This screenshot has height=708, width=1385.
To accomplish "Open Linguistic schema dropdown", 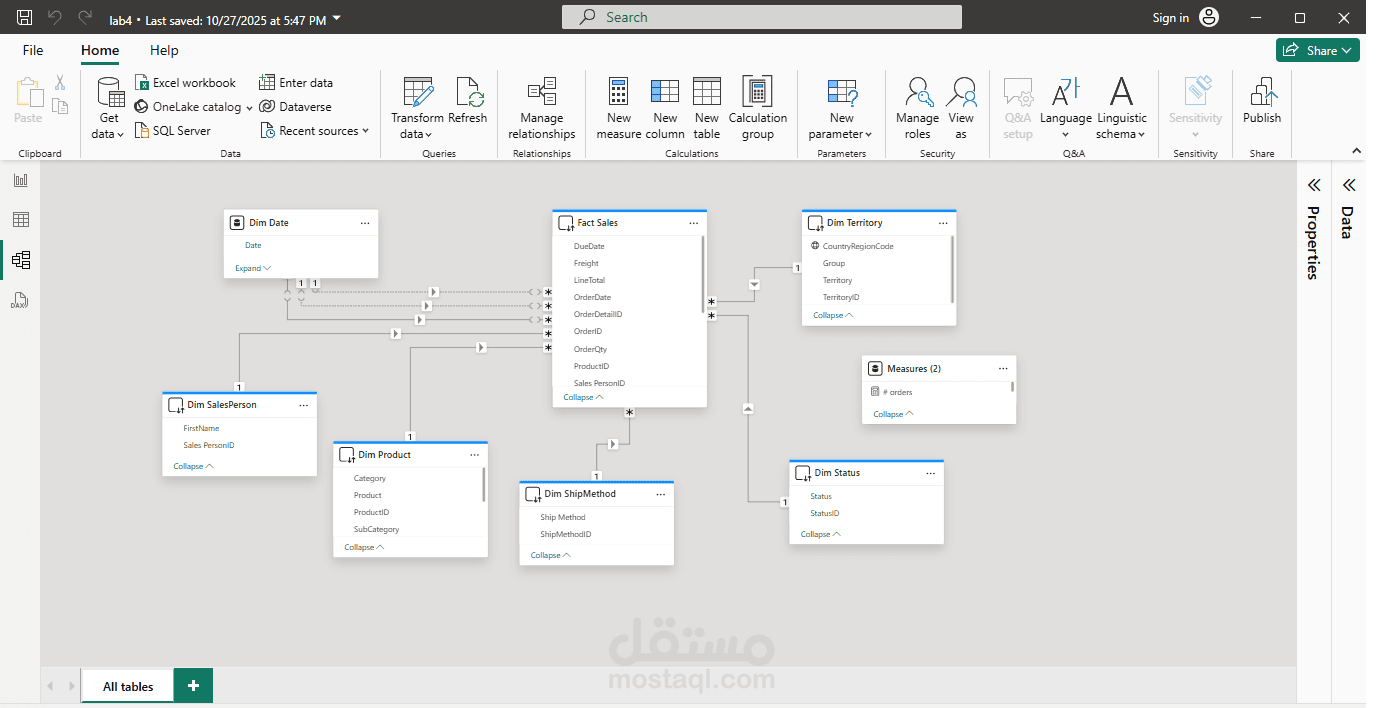I will pos(1122,108).
